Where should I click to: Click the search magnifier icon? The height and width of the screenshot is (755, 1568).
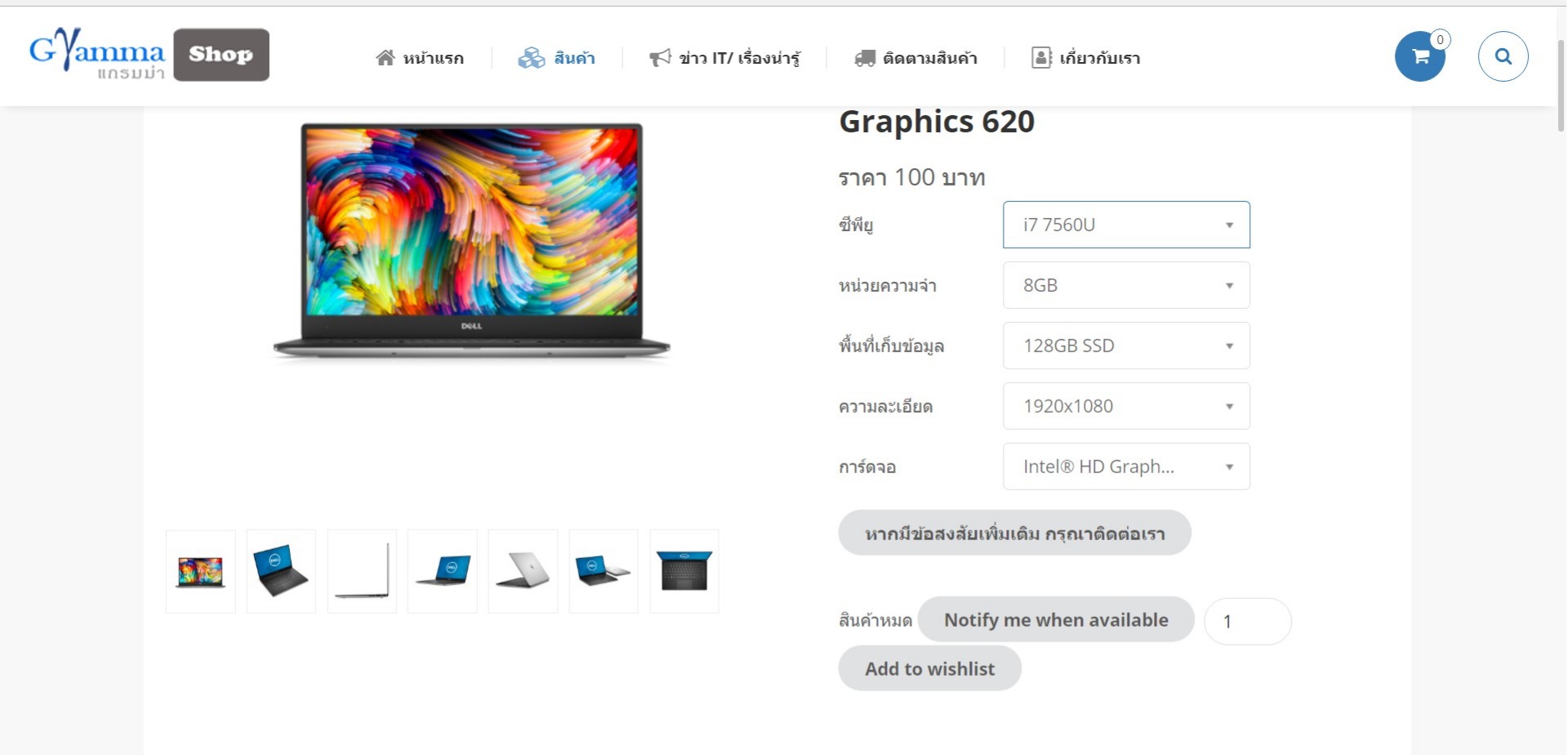(1503, 56)
